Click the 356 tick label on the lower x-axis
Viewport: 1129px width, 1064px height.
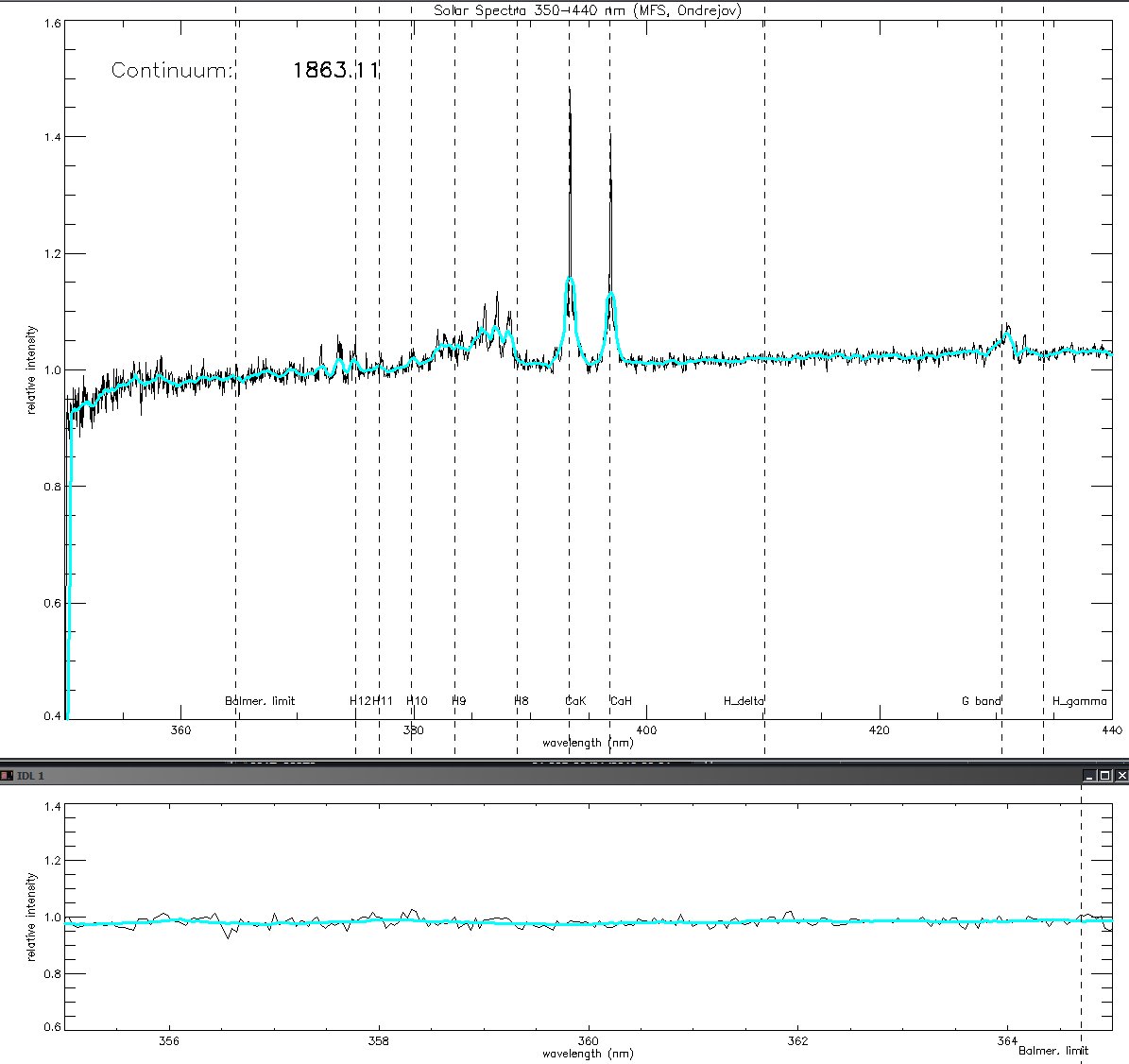168,1041
